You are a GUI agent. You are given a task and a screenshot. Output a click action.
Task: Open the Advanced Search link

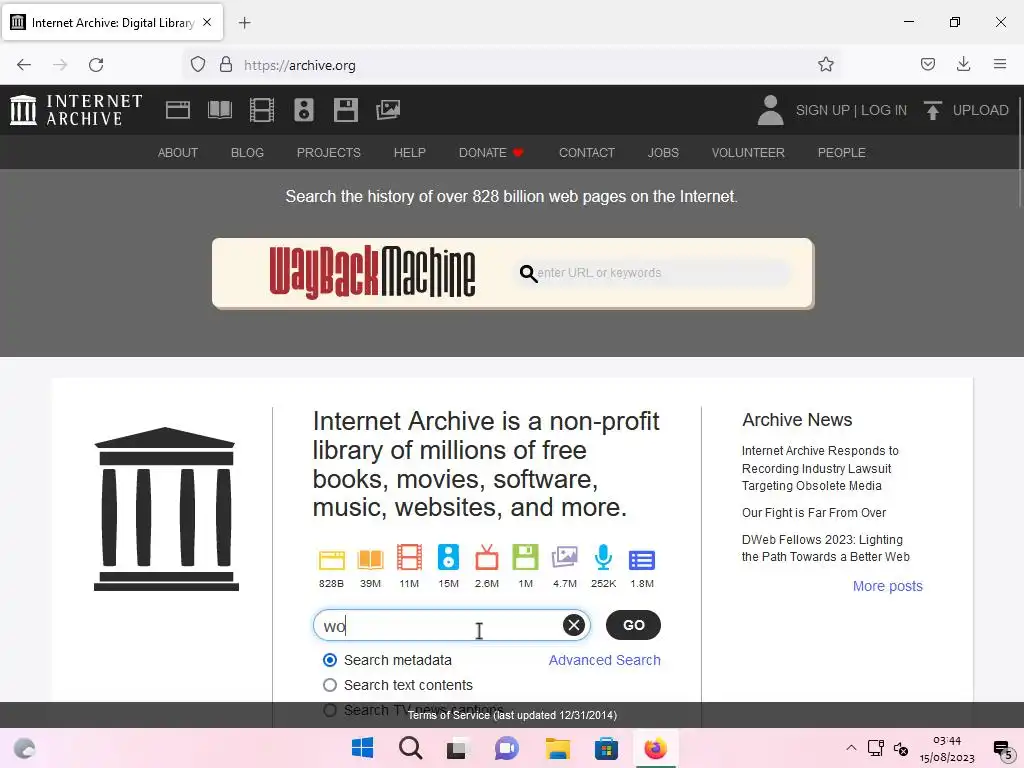click(x=604, y=660)
